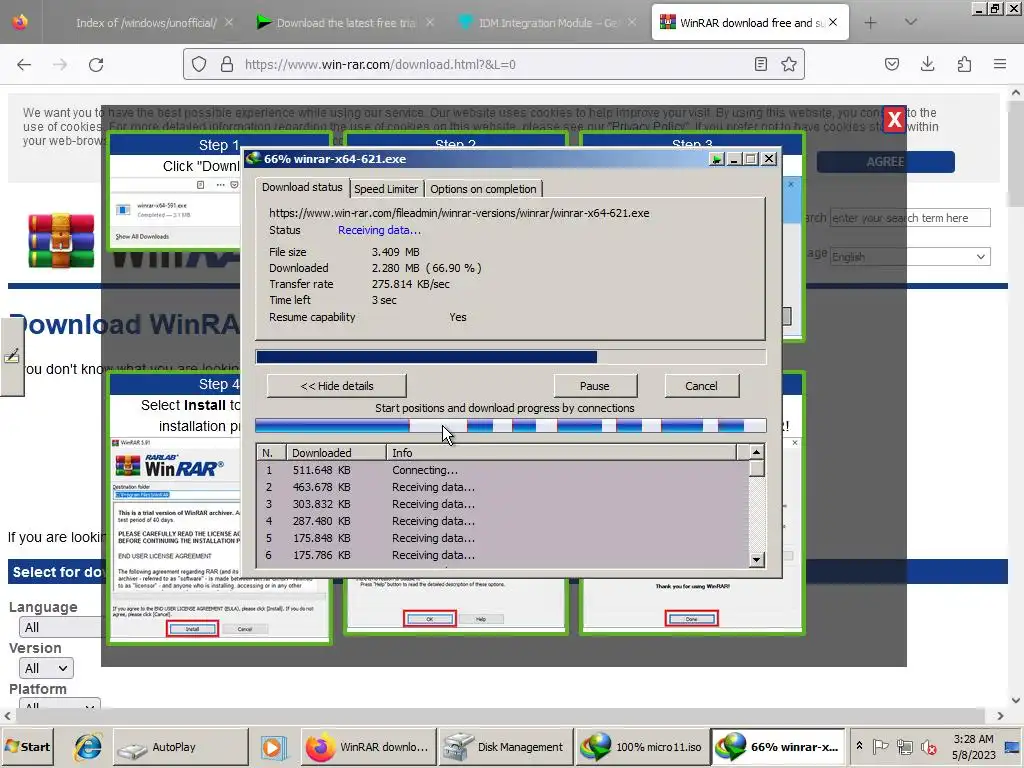This screenshot has height=768, width=1024.
Task: Select the Options on completion tab
Action: 483,189
